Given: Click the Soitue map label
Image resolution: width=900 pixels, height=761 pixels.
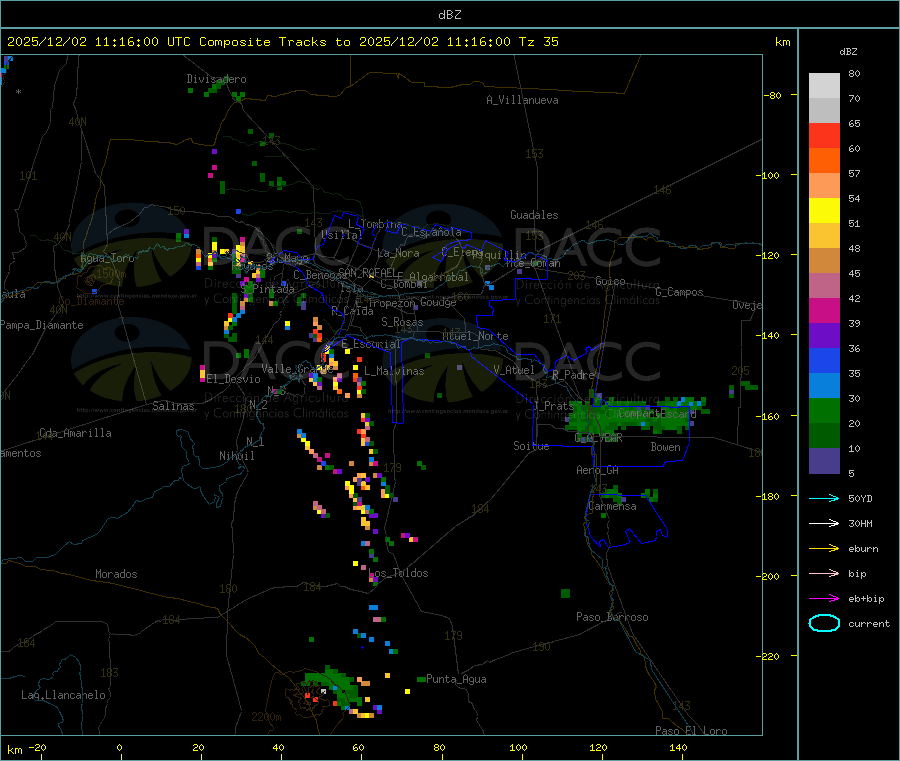Looking at the screenshot, I should 532,446.
